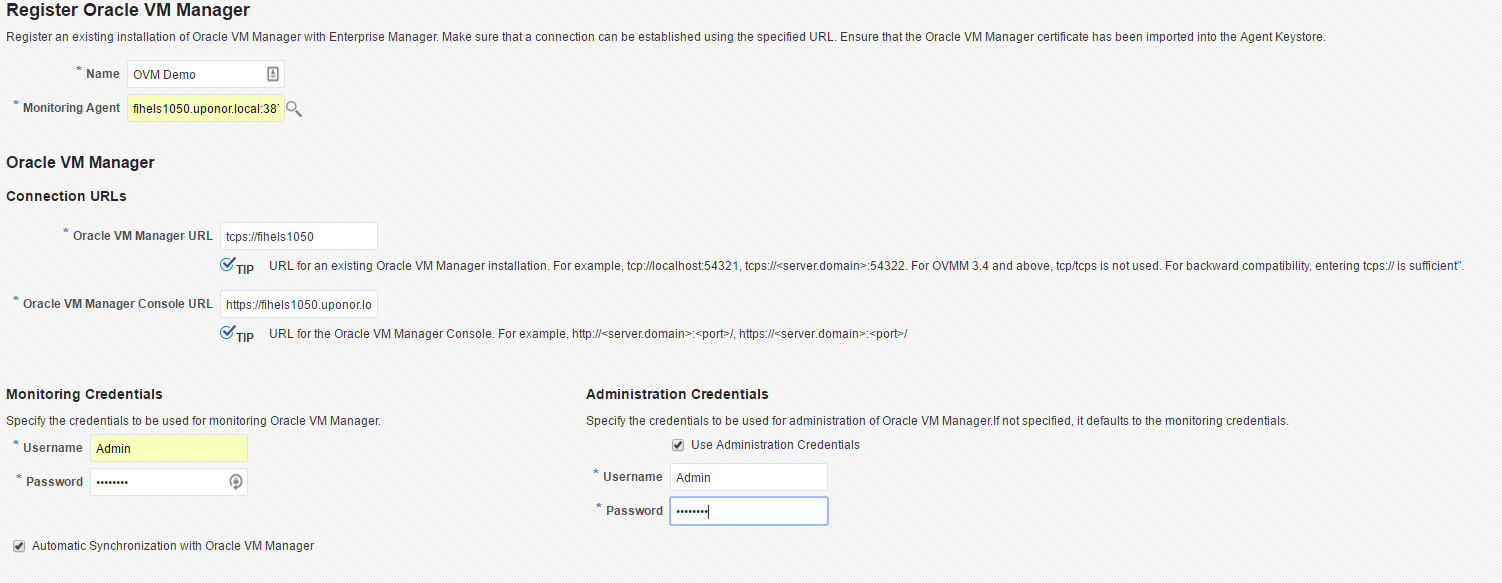Select the Monitoring Agent input field

pos(206,108)
